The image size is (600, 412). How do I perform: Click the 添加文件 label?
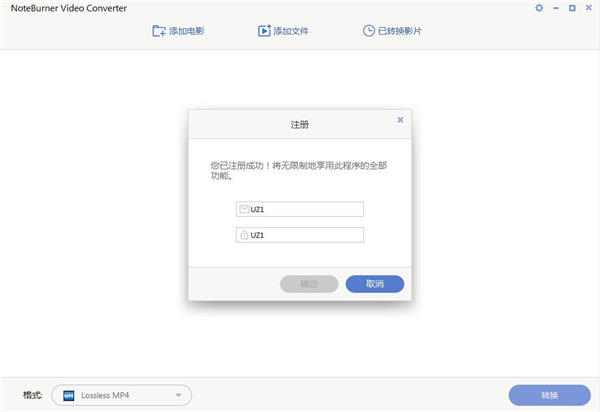[291, 31]
